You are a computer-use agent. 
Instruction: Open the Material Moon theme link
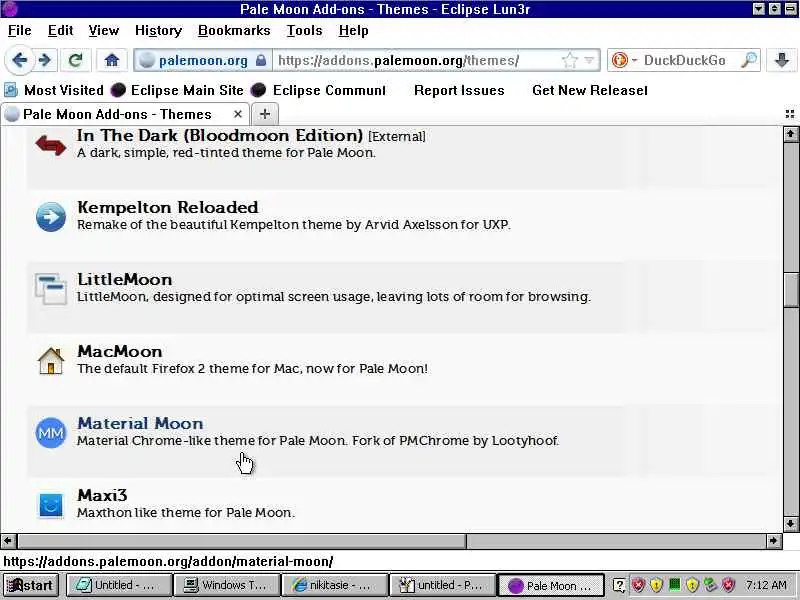pos(140,423)
